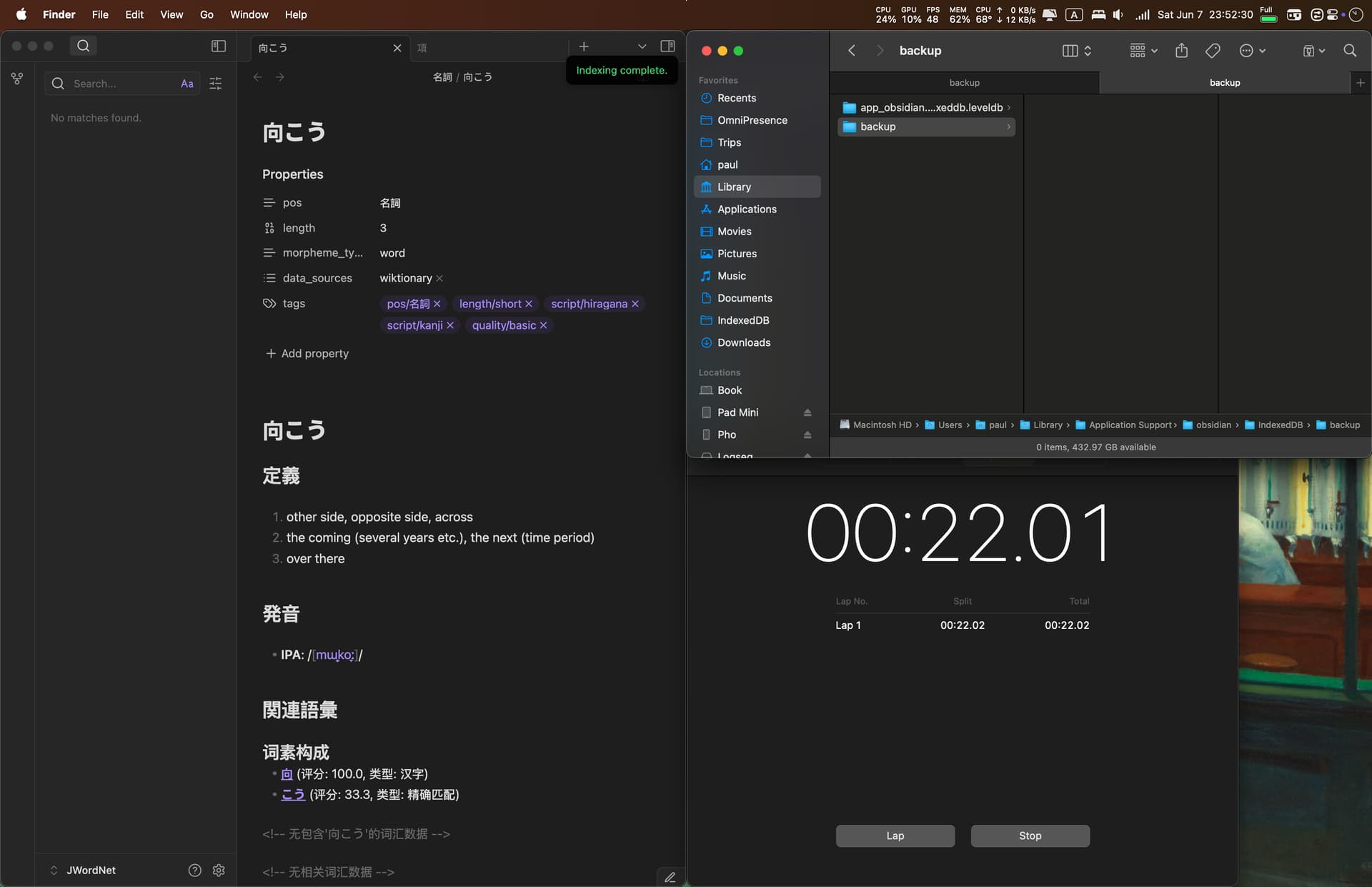Screen dimensions: 1372x887
Task: Open Apple menu
Action: (x=21, y=14)
